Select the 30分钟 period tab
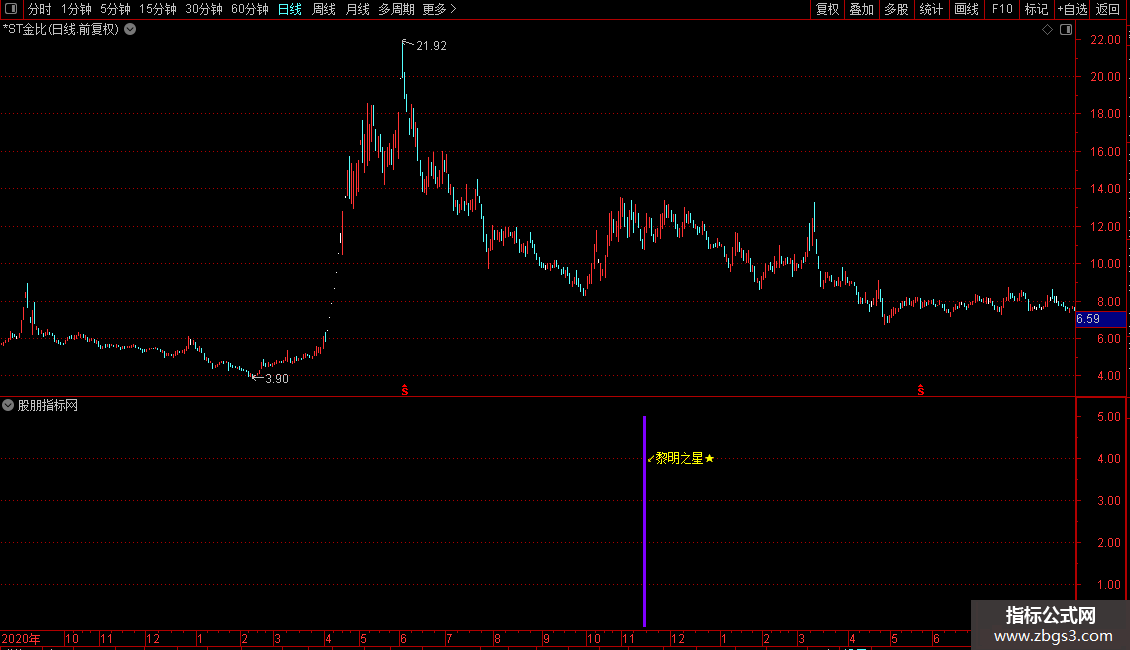The height and width of the screenshot is (650, 1130). click(x=204, y=9)
